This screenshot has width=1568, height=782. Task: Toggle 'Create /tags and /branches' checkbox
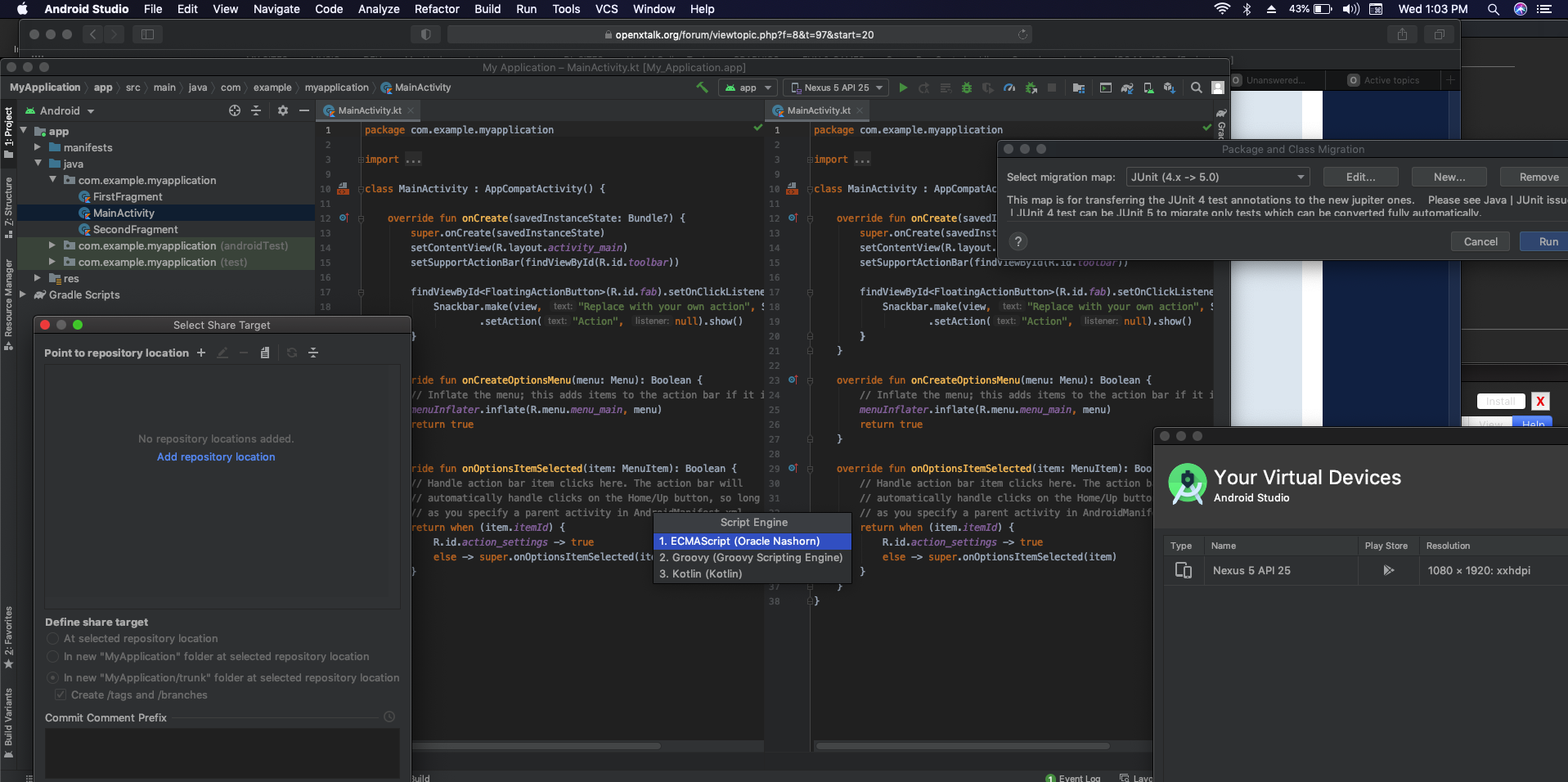pos(60,694)
